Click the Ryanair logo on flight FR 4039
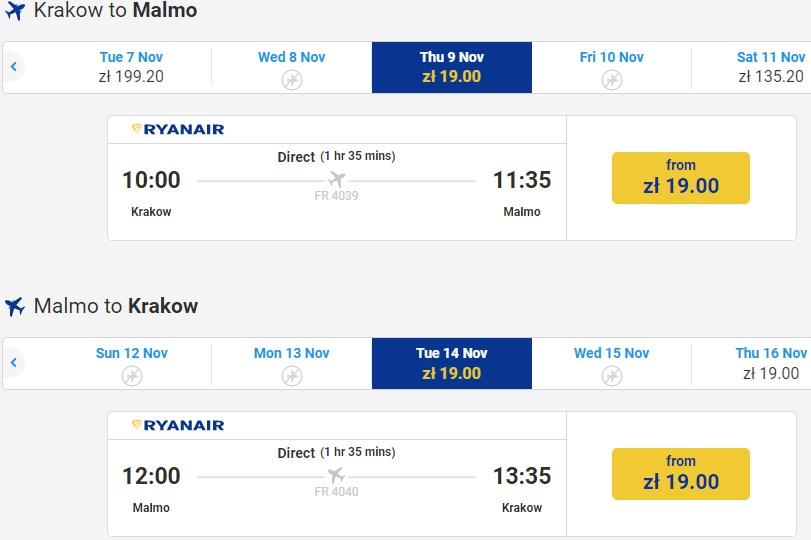The width and height of the screenshot is (811, 540). 178,129
